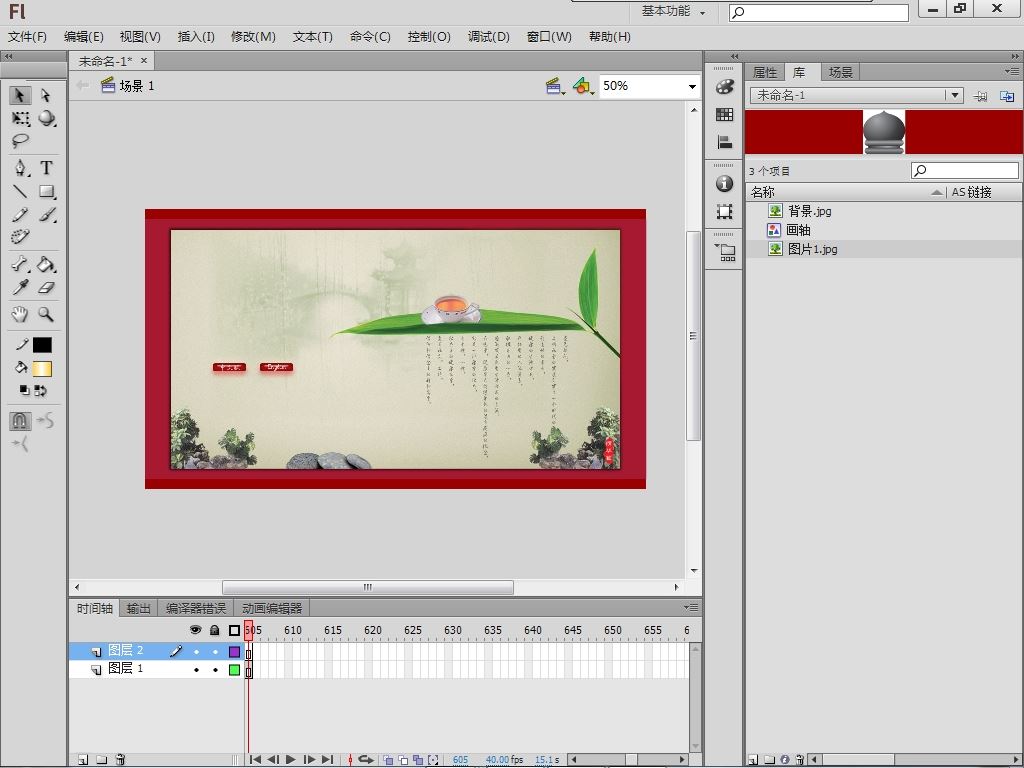The height and width of the screenshot is (768, 1024).
Task: Expand the 未命名-1 library document dropdown
Action: pyautogui.click(x=955, y=95)
